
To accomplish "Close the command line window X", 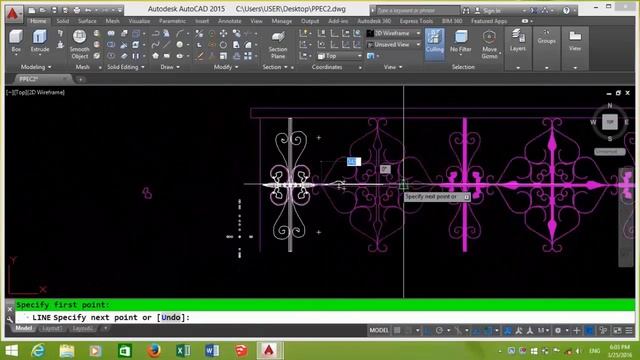I will coord(10,309).
